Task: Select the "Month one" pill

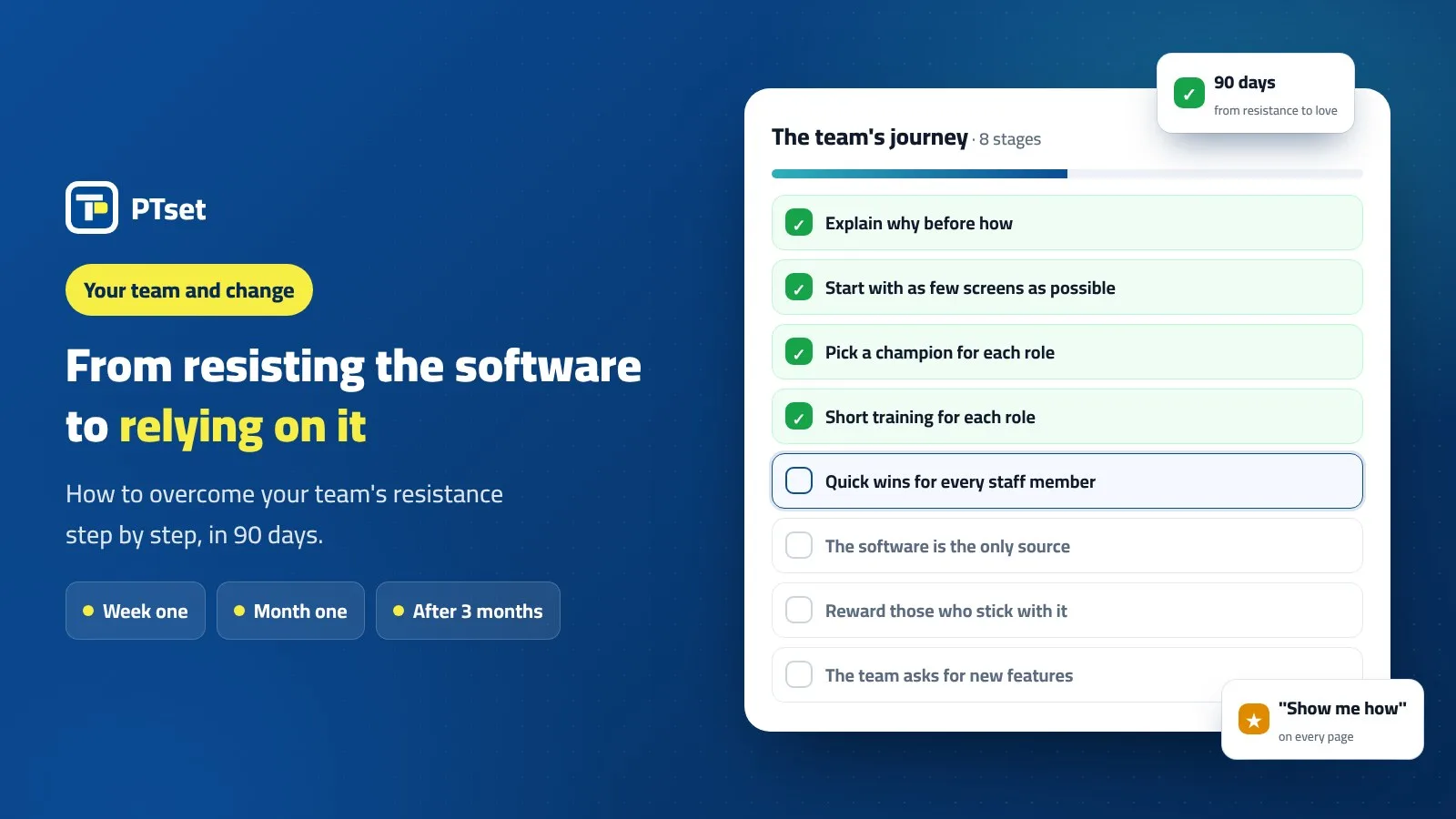Action: click(290, 611)
